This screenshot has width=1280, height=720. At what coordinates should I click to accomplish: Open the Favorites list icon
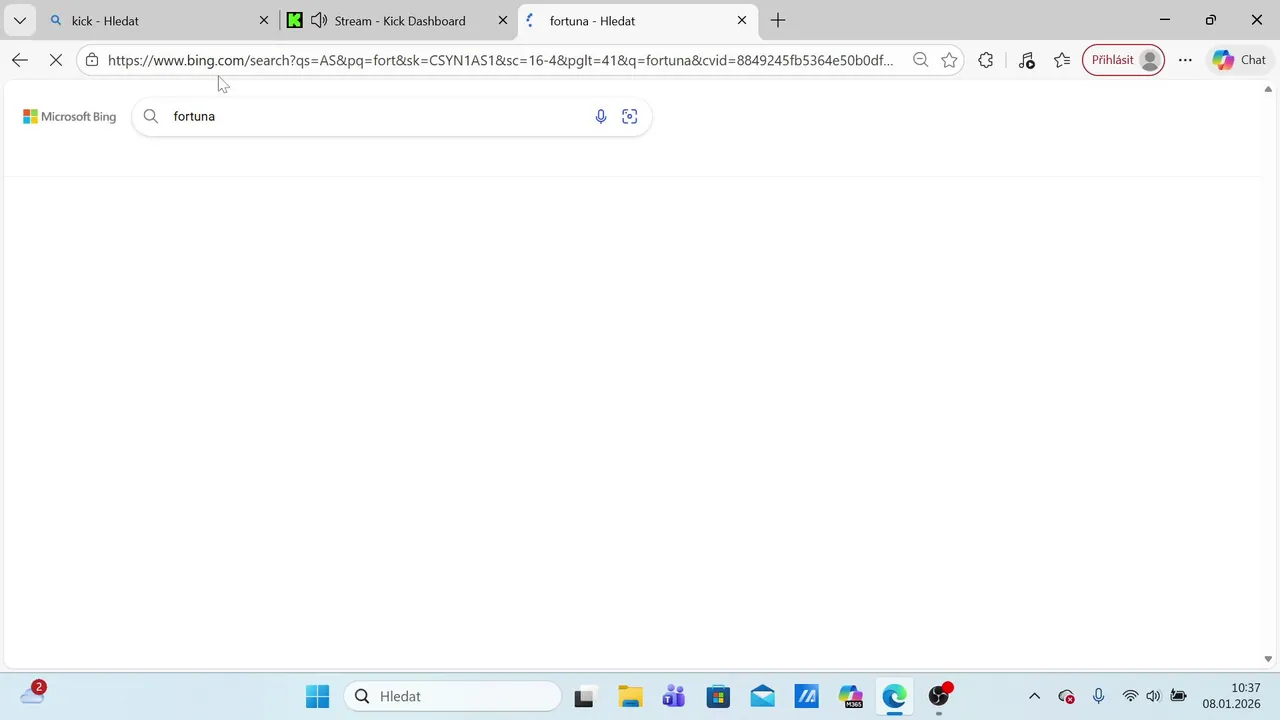coord(1062,60)
